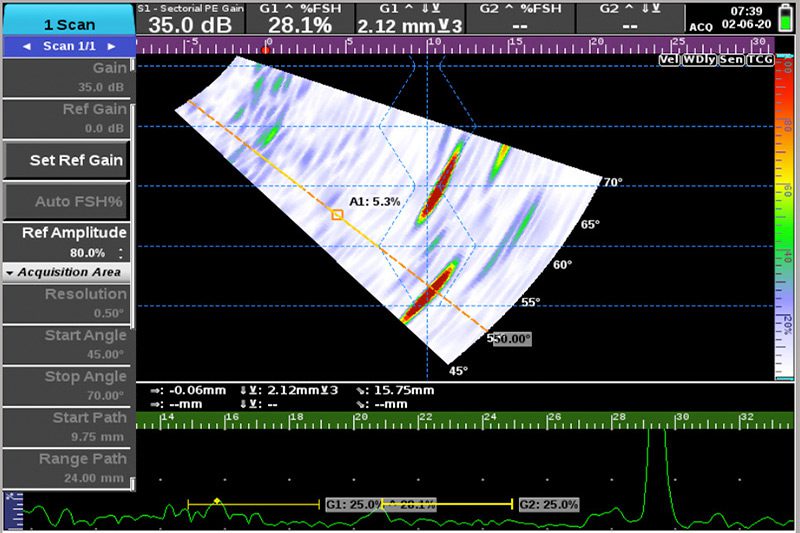Select the Ref Gain 0.0 dB parameter
The width and height of the screenshot is (800, 533).
pos(67,119)
